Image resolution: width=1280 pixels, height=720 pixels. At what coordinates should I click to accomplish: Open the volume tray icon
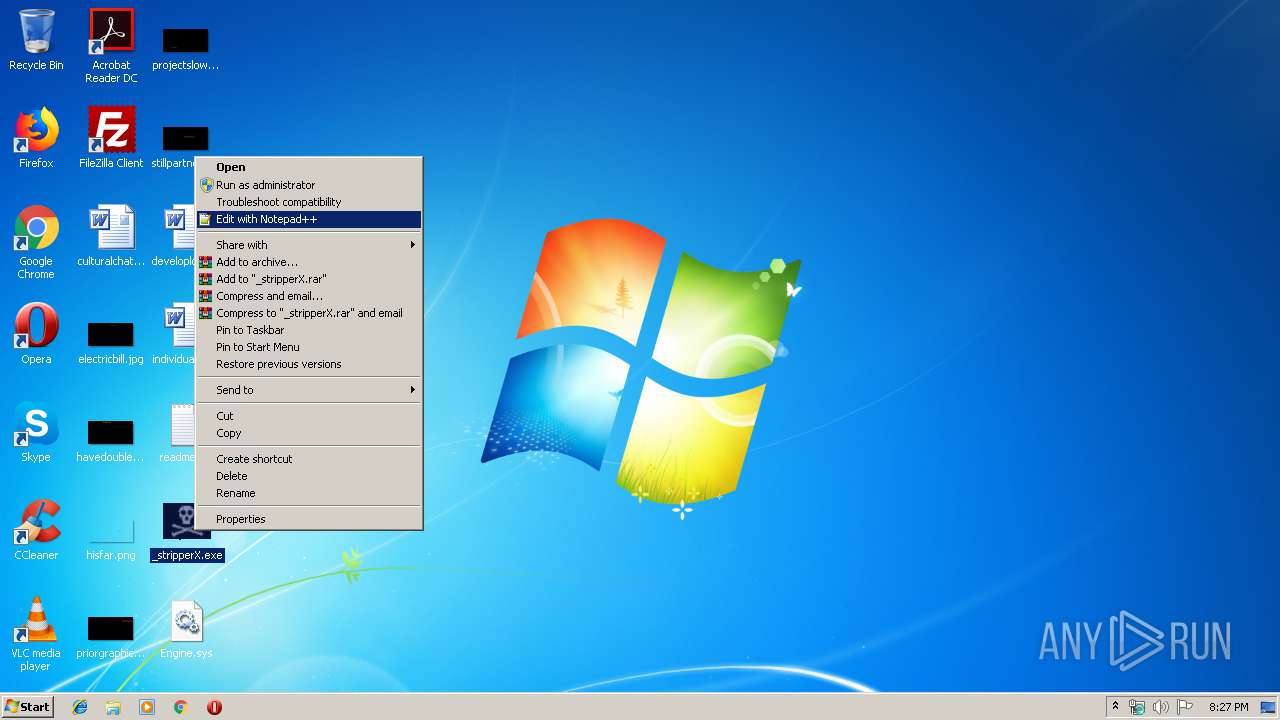[1161, 707]
